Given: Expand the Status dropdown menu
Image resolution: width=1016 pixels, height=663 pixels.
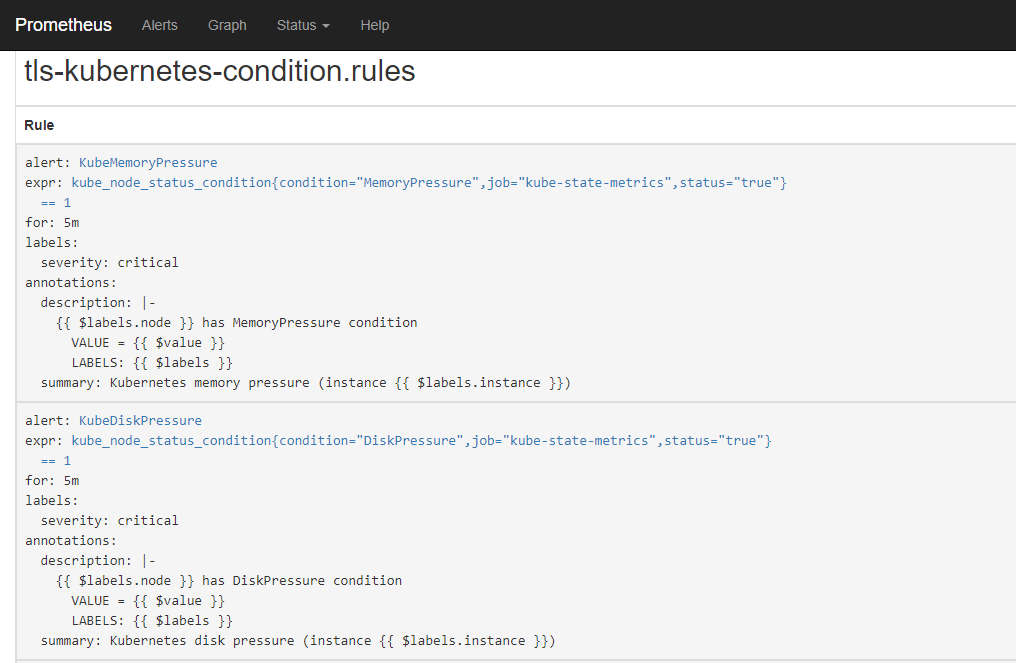Looking at the screenshot, I should 302,25.
